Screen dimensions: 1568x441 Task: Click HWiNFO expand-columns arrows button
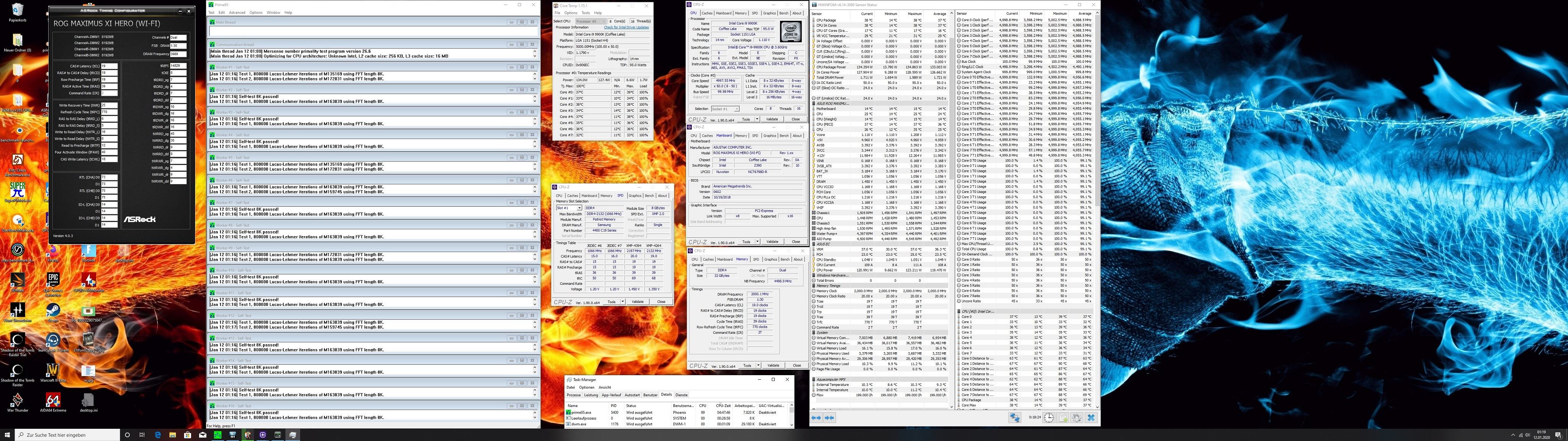pos(816,418)
